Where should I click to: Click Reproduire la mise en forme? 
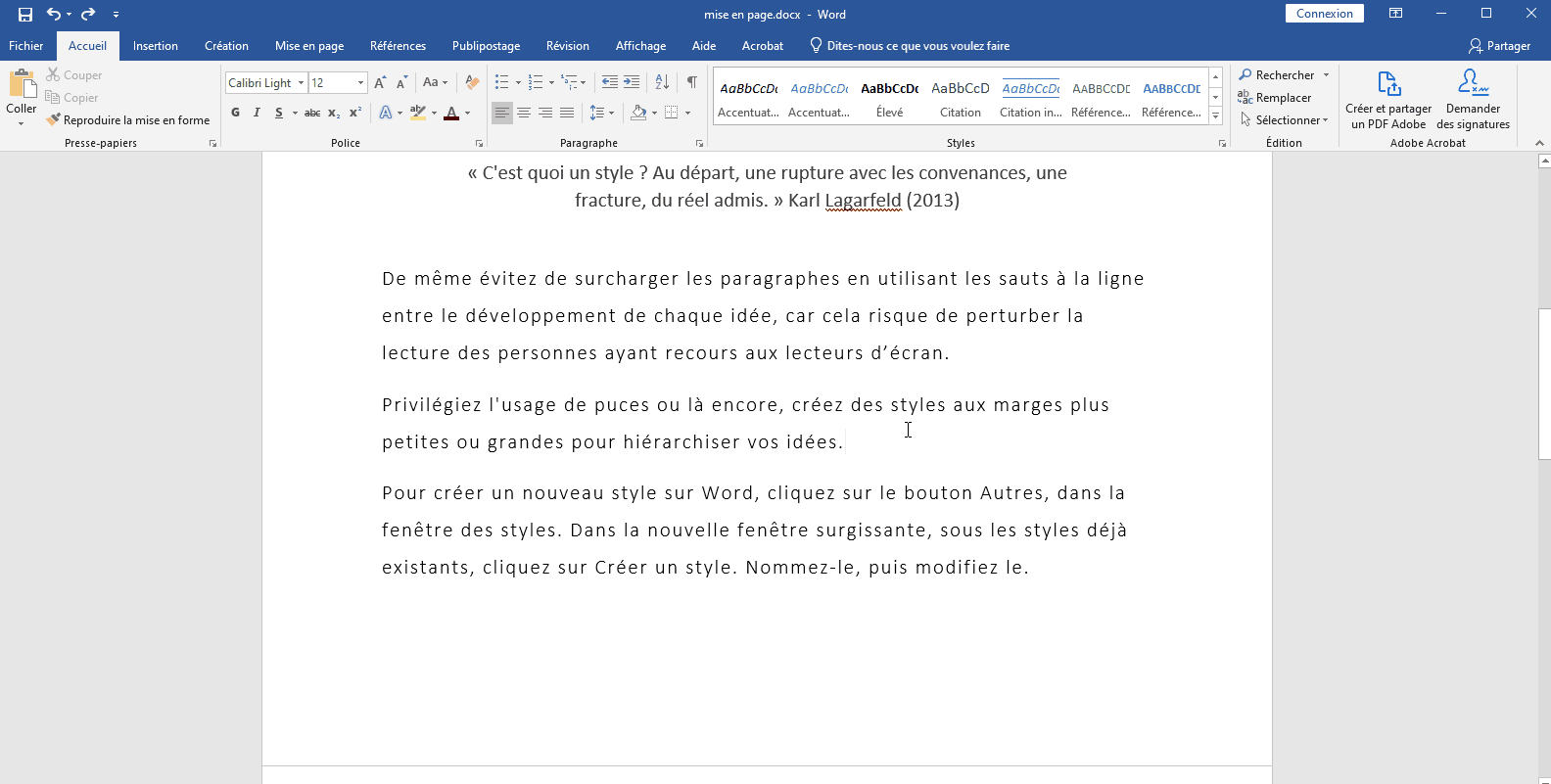(x=128, y=120)
